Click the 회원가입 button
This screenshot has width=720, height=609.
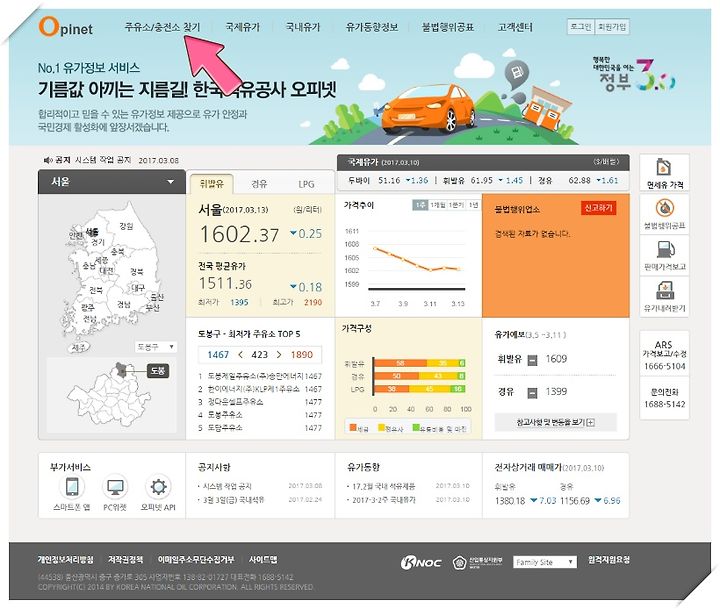click(x=612, y=27)
